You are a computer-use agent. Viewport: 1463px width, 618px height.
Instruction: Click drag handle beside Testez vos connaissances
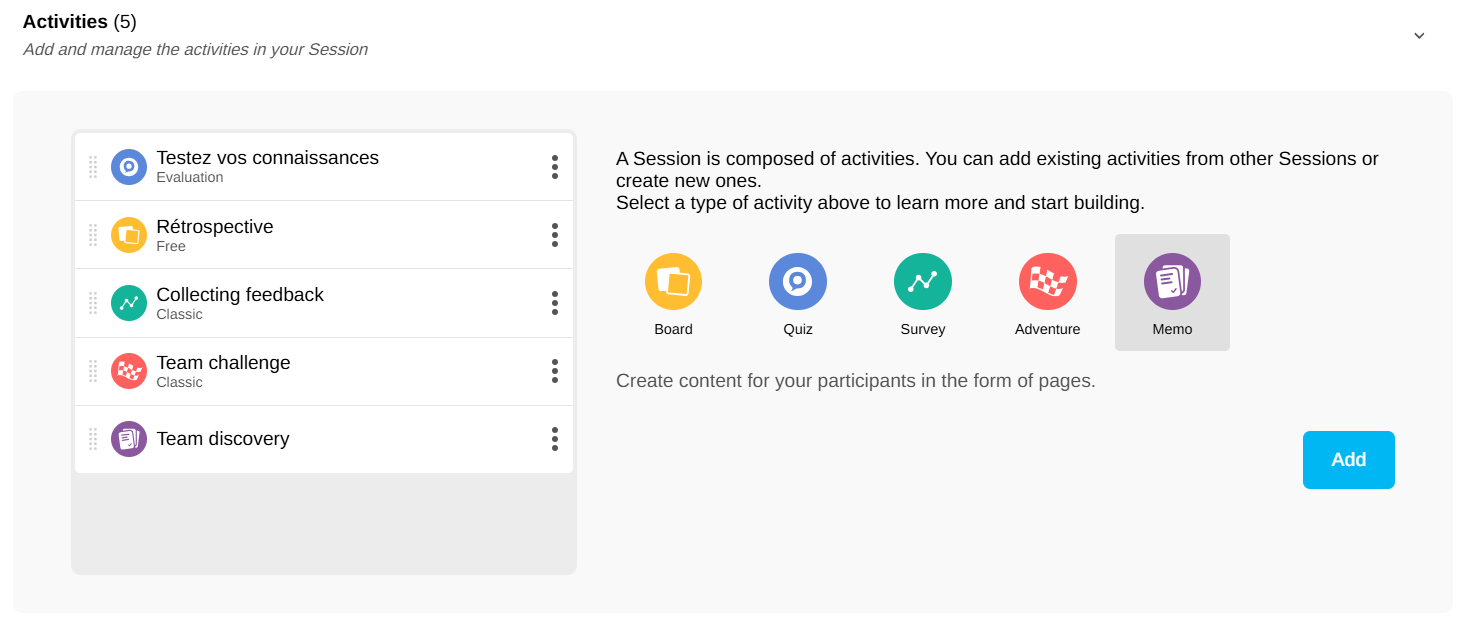click(x=93, y=167)
